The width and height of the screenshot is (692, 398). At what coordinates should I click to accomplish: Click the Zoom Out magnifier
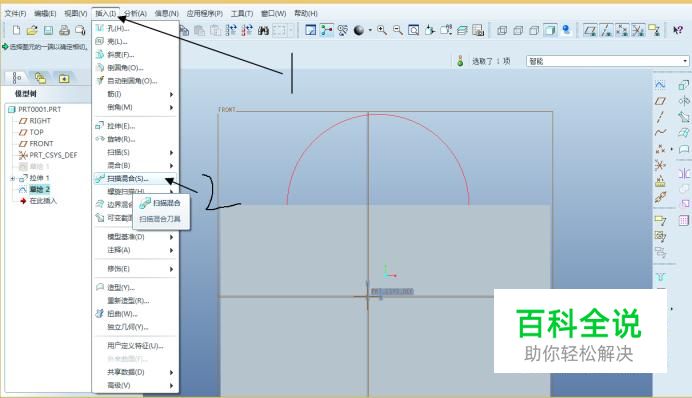[x=398, y=30]
